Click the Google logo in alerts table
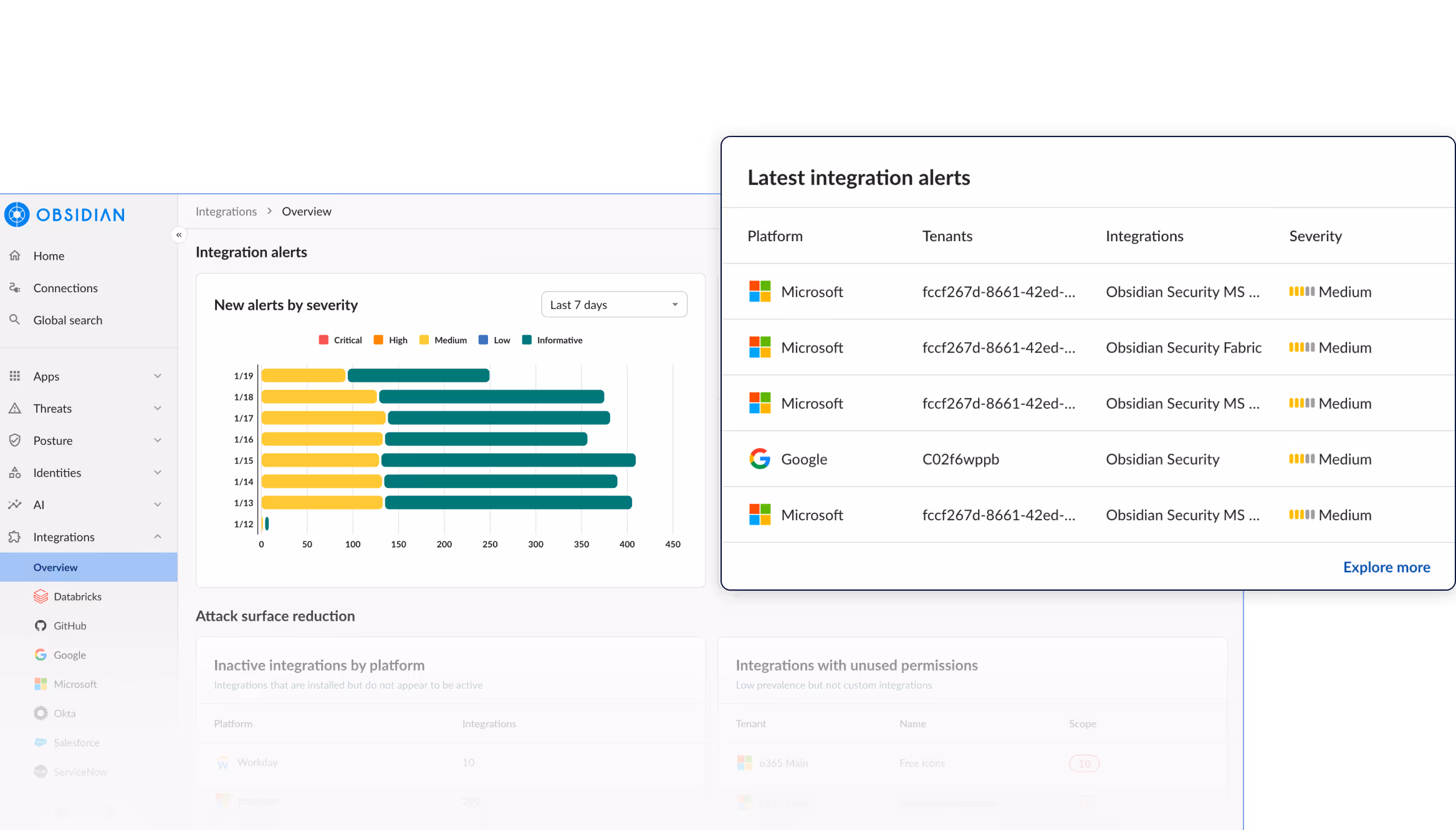Screen dimensions: 1456x830 759,459
